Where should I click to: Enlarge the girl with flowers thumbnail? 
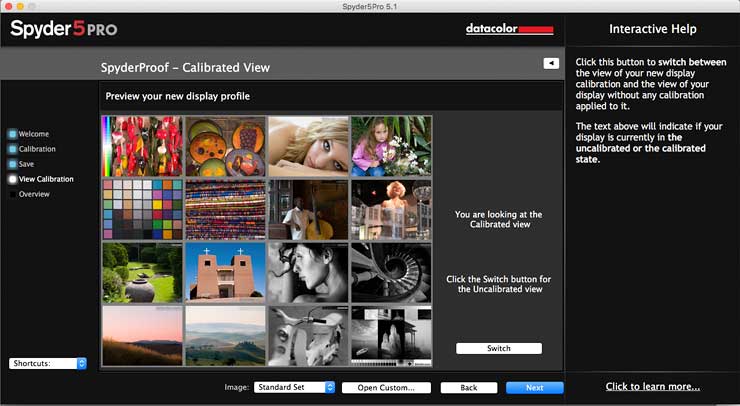pos(391,146)
